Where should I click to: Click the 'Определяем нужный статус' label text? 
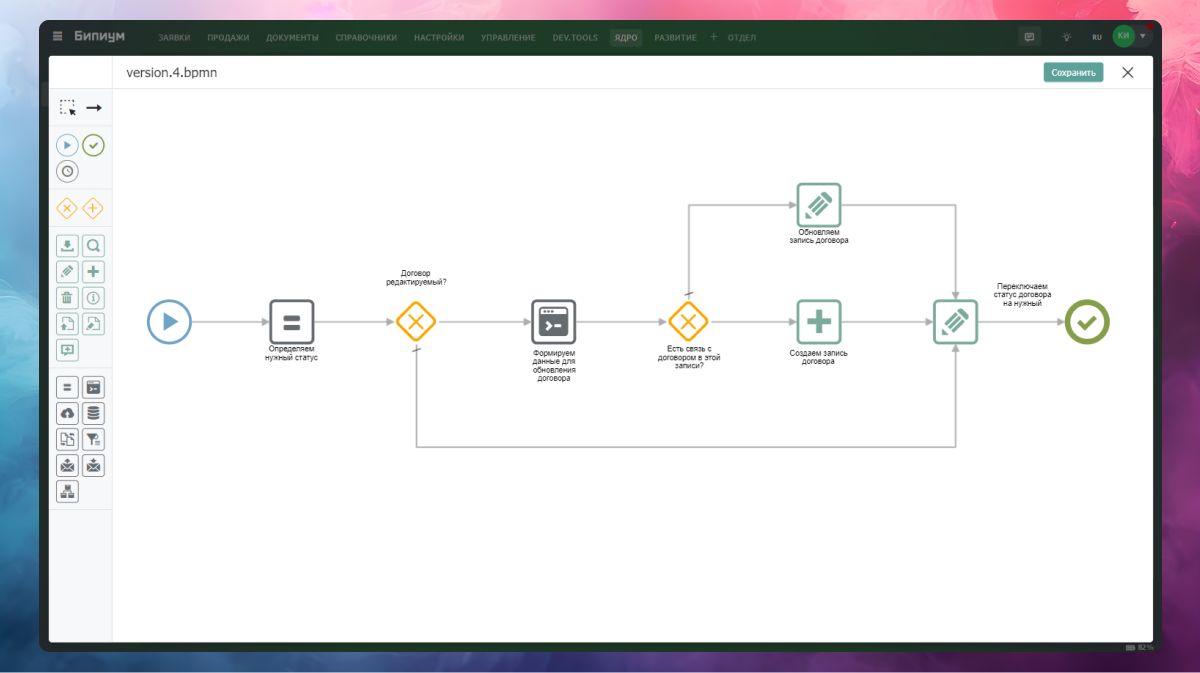coord(292,353)
